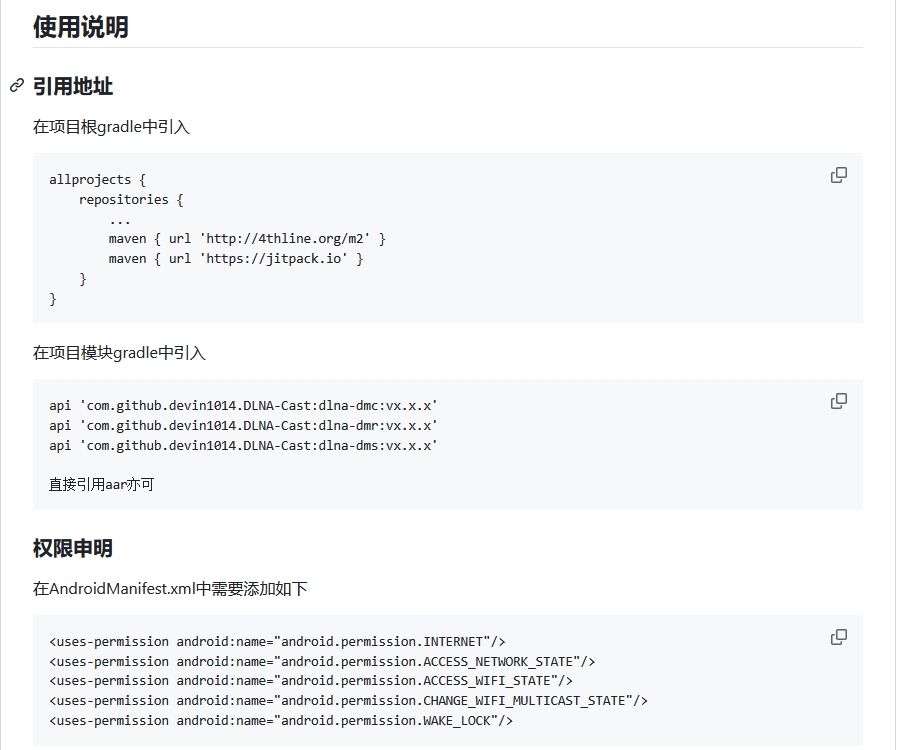Screen dimensions: 899x750
Task: Click the dlna-dms api dependency line
Action: (243, 445)
